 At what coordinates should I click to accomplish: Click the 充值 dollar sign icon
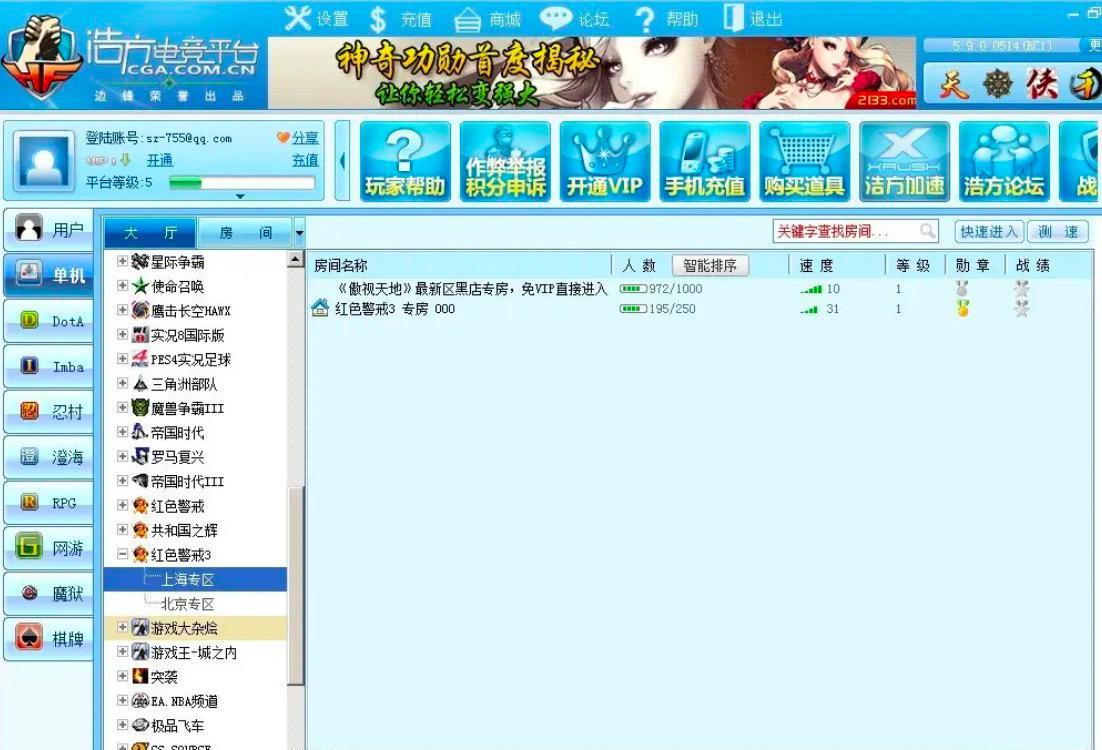tap(378, 20)
